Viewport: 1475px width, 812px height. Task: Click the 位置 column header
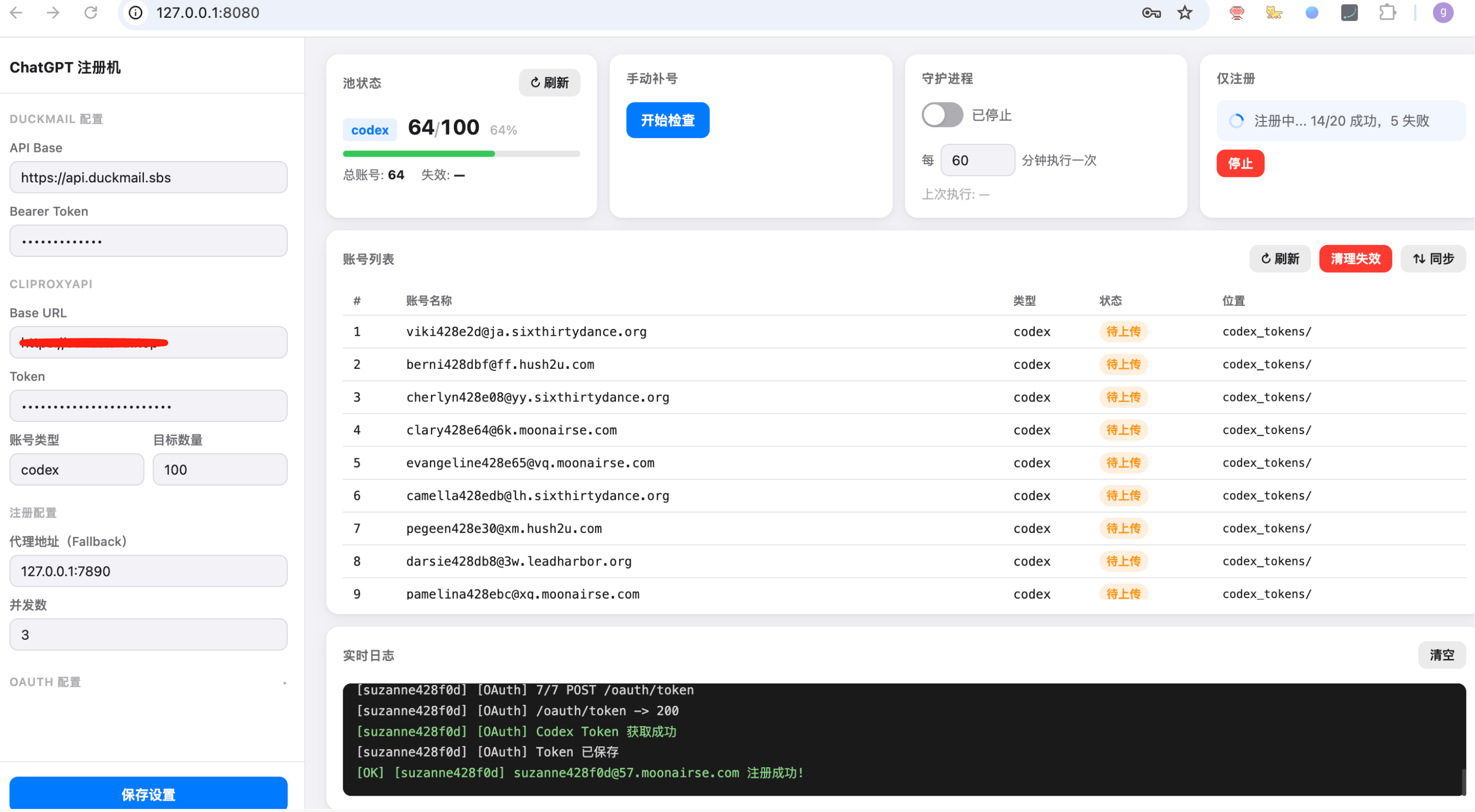[1234, 301]
